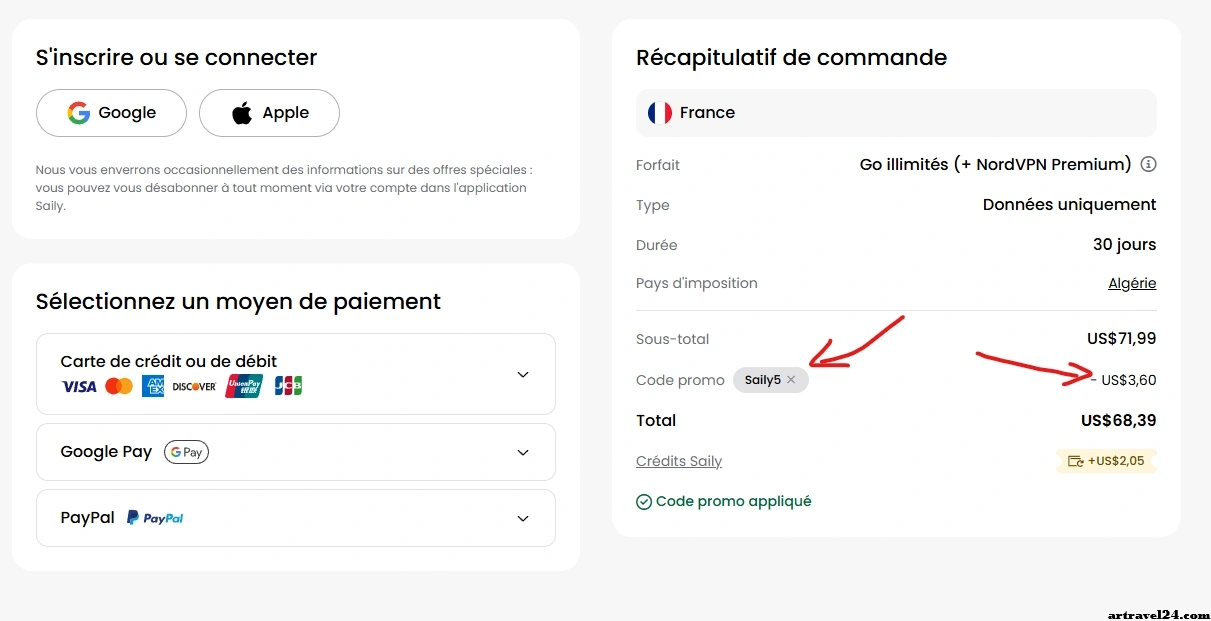Click the info icon next to Go illimités
1211x621 pixels.
[x=1149, y=164]
